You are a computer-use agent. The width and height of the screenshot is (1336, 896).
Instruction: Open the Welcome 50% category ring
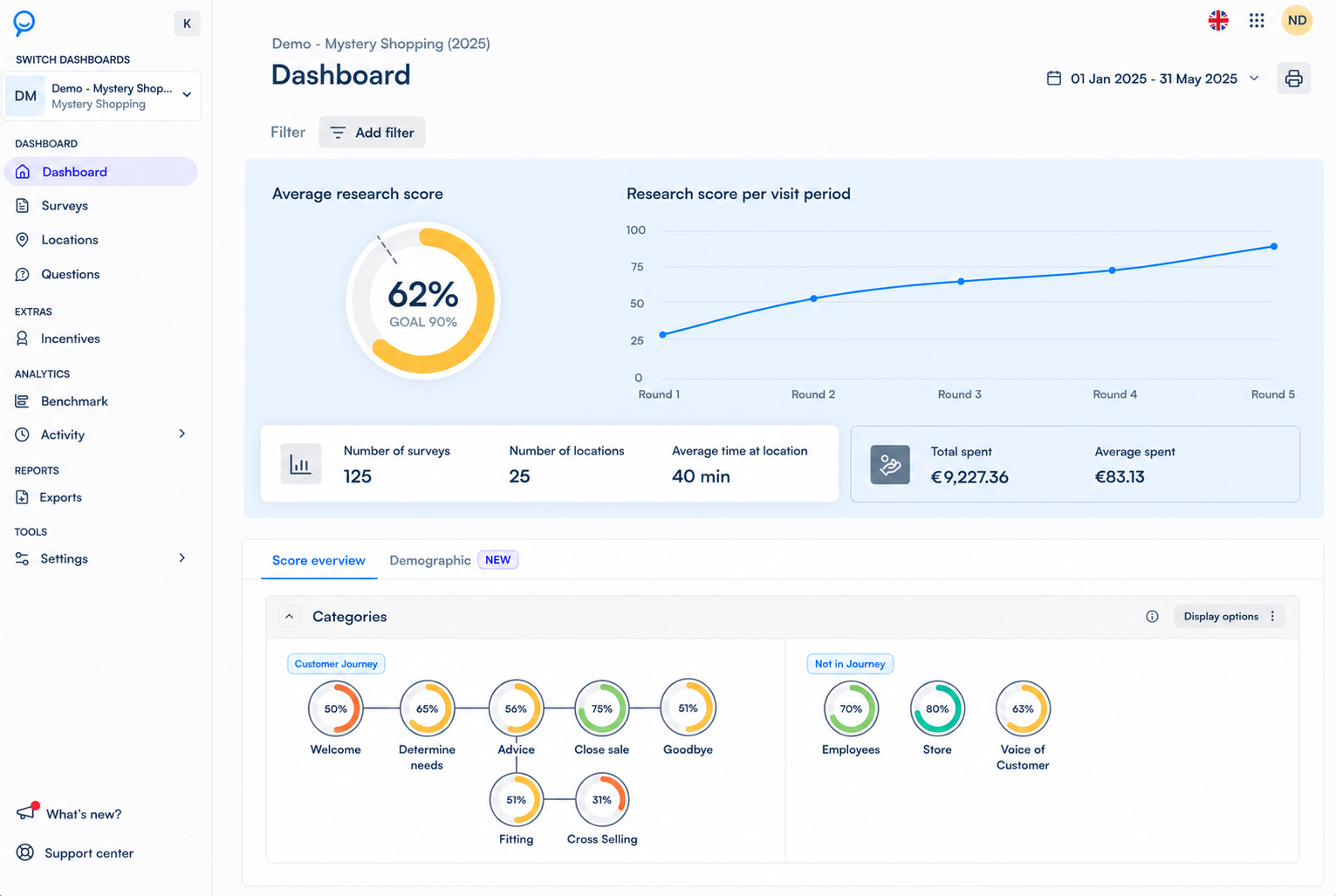335,708
